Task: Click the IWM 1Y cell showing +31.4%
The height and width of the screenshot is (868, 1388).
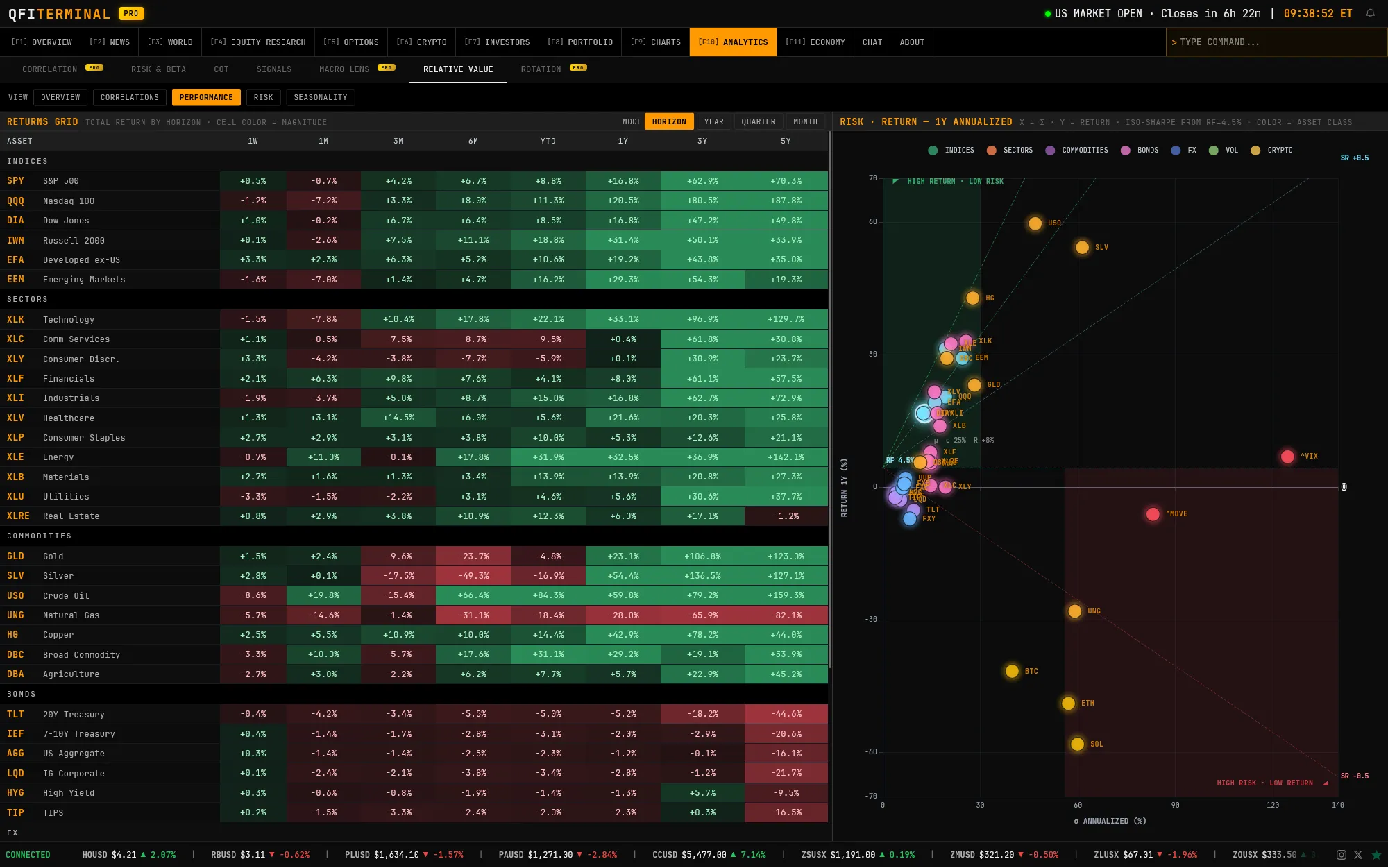Action: (623, 240)
